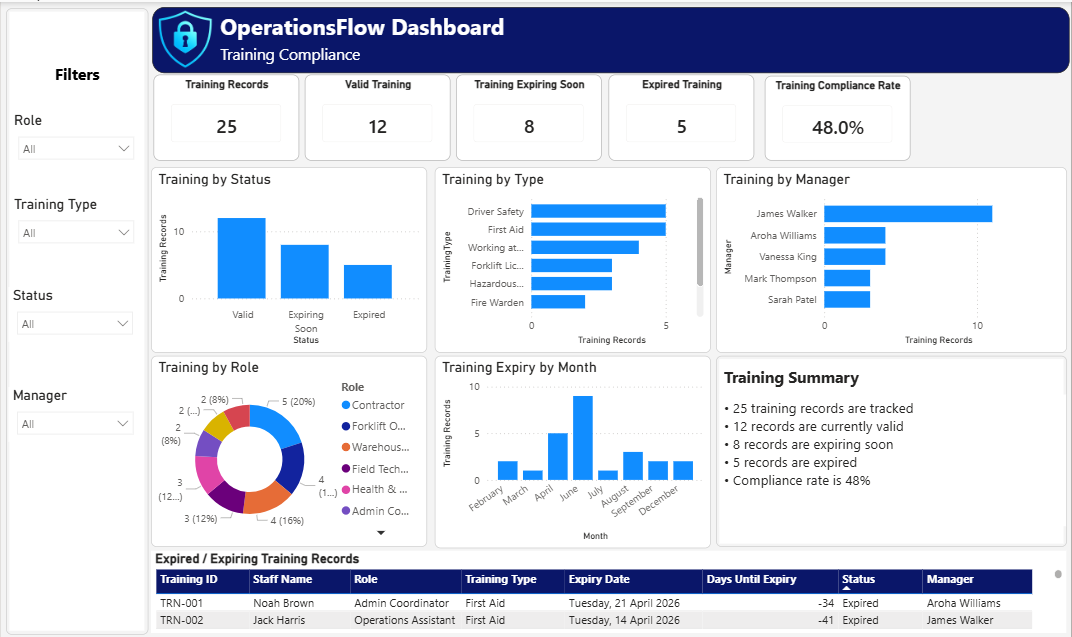Screen dimensions: 1072x637
Task: Click Forklift O... legend color marker
Action: [x=346, y=426]
